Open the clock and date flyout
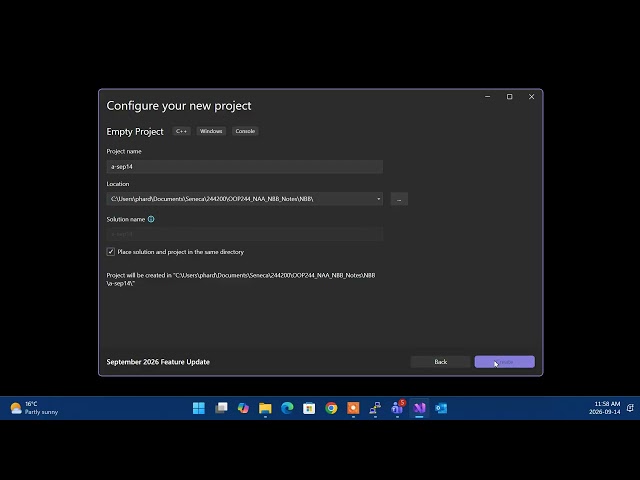 pos(604,408)
